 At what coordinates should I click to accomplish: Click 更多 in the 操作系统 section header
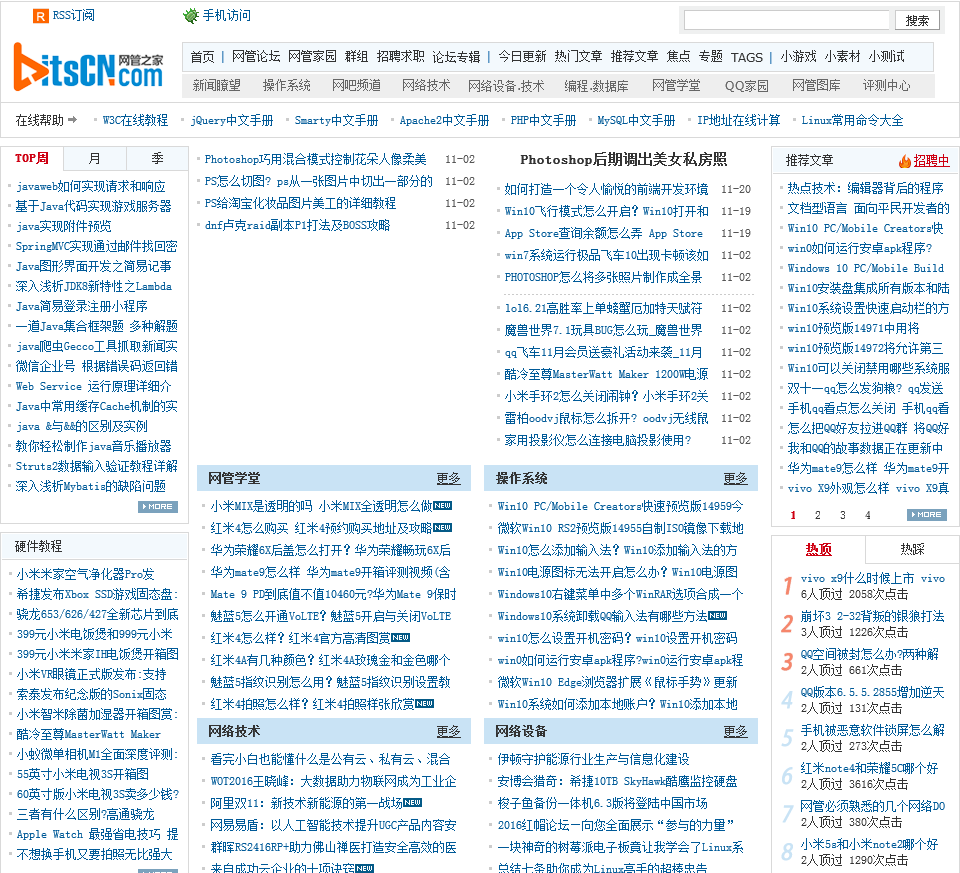point(735,479)
